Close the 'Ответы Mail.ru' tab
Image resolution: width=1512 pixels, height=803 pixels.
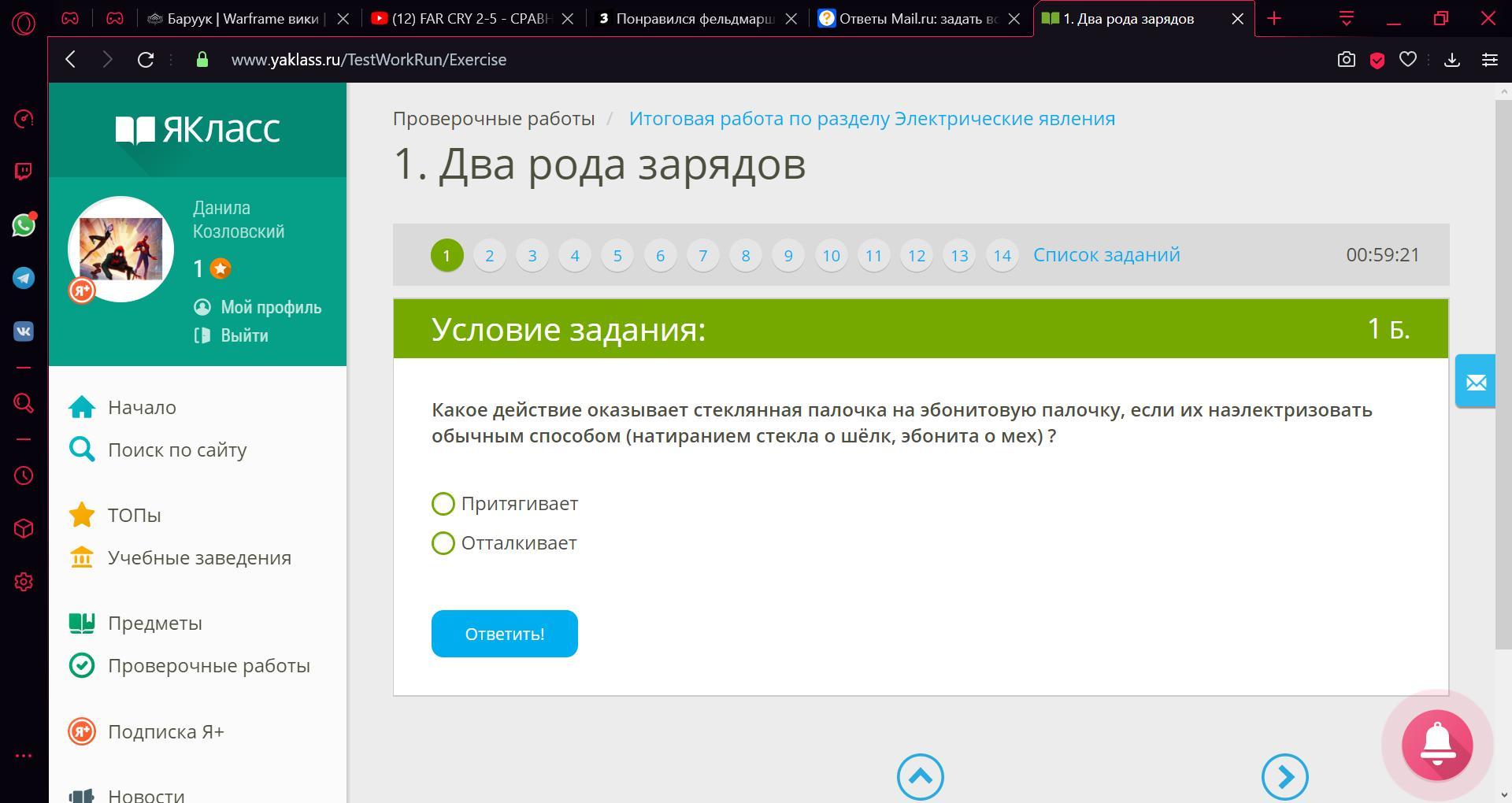[x=1016, y=19]
